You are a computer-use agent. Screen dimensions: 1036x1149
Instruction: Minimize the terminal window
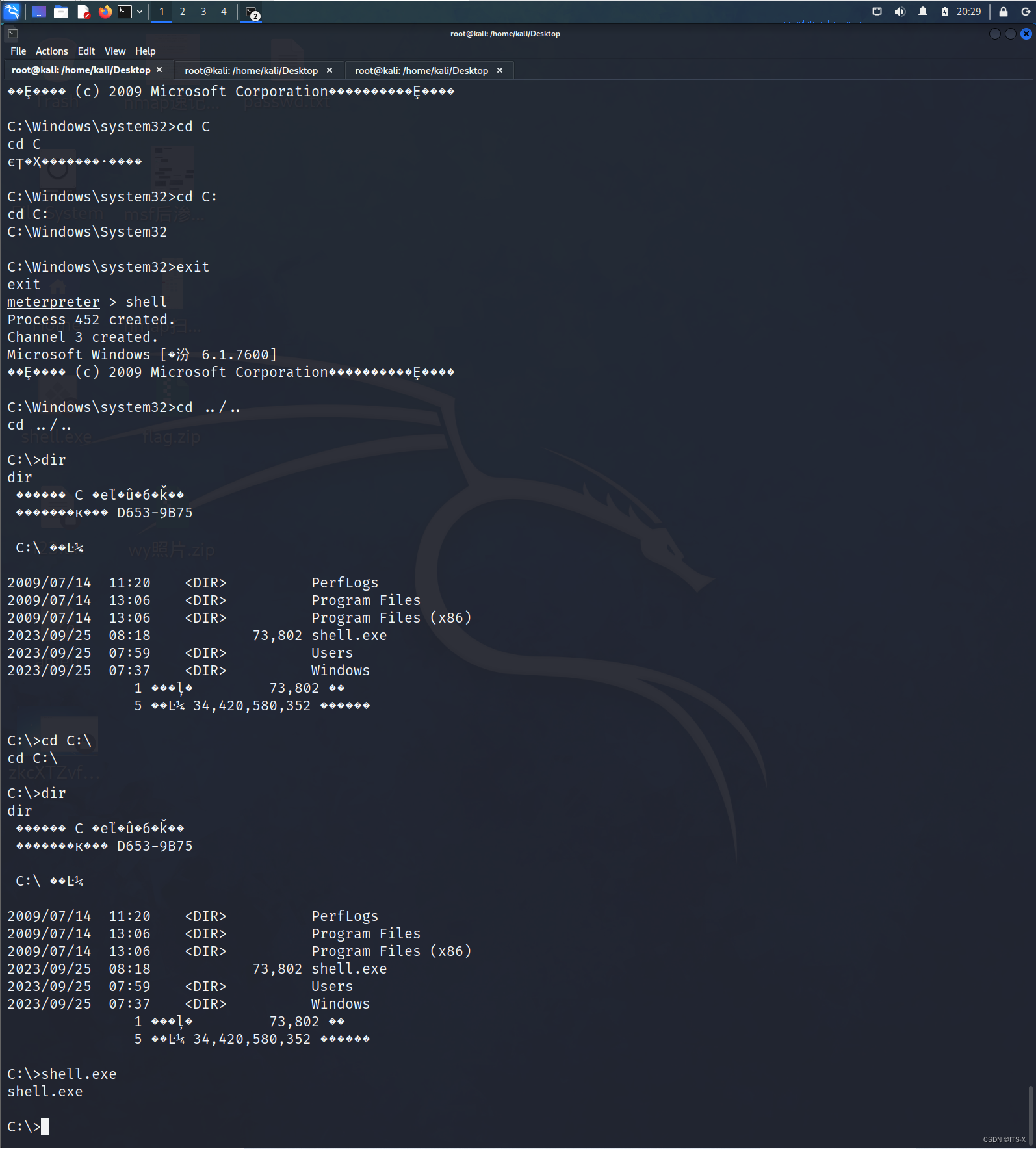coord(994,34)
